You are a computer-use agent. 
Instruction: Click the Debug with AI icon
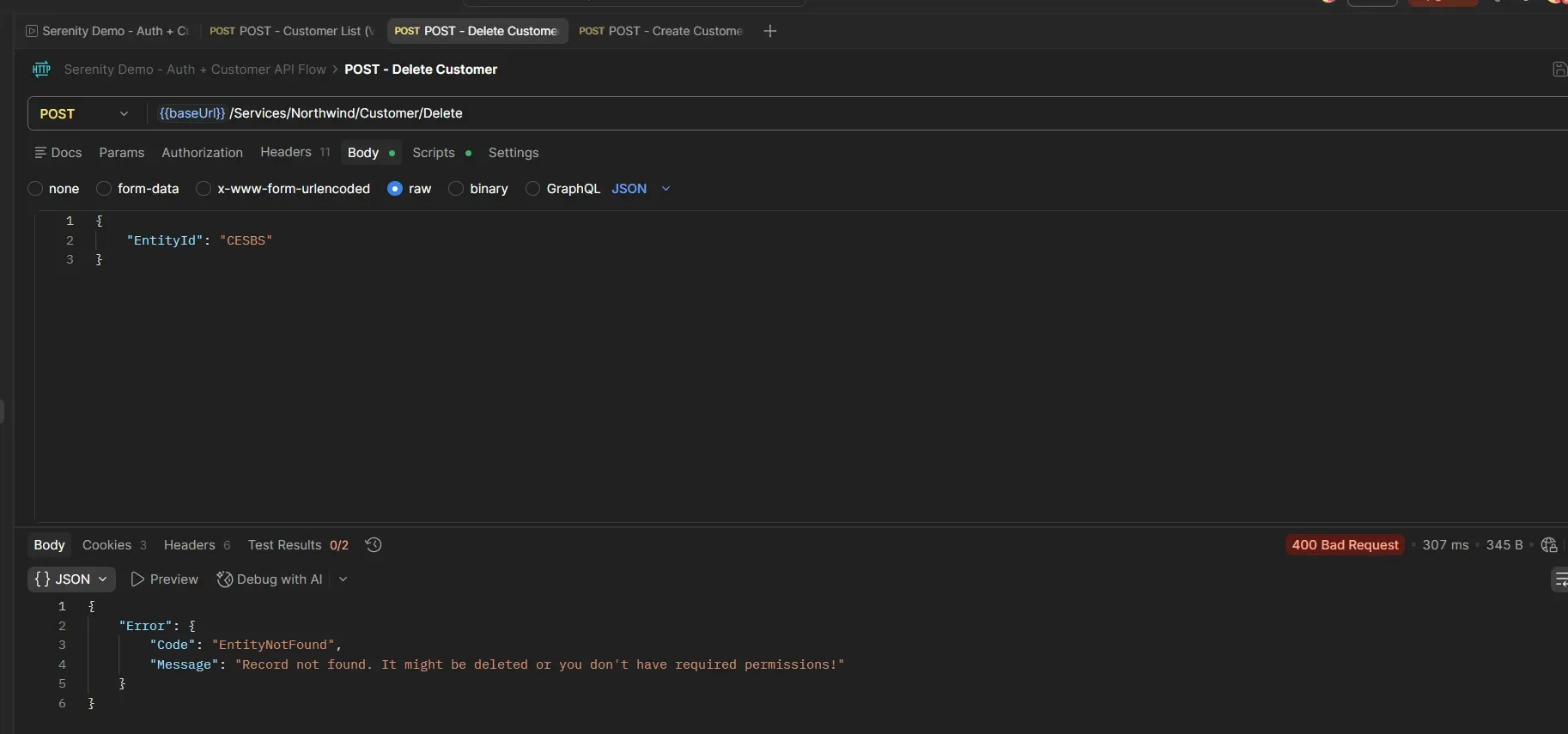point(225,579)
